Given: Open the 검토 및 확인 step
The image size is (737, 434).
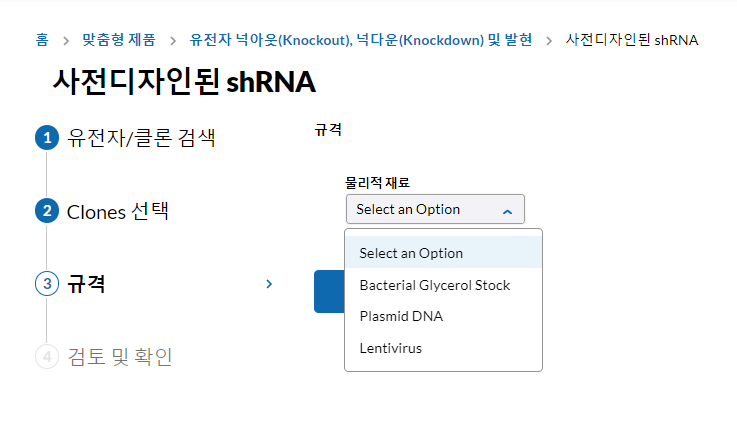Looking at the screenshot, I should point(119,356).
